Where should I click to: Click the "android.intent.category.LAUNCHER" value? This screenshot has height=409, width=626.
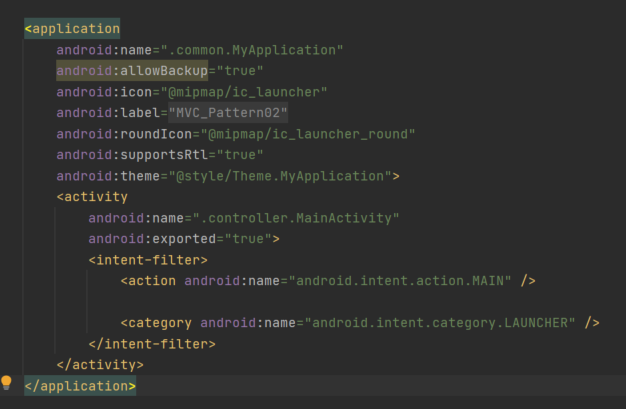click(439, 323)
